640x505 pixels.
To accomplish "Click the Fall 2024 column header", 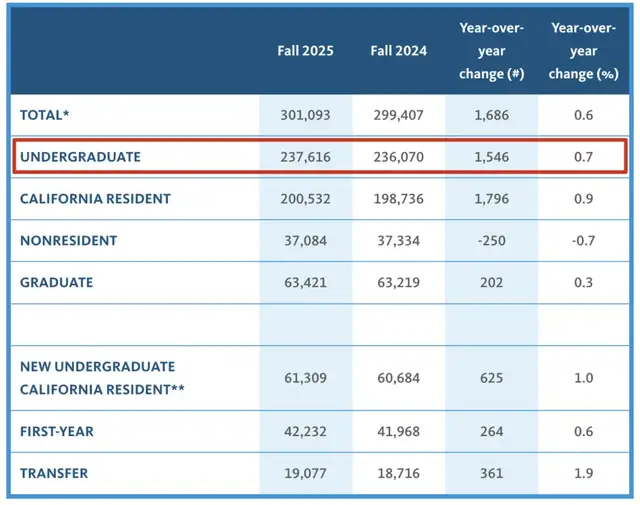I will coord(397,50).
